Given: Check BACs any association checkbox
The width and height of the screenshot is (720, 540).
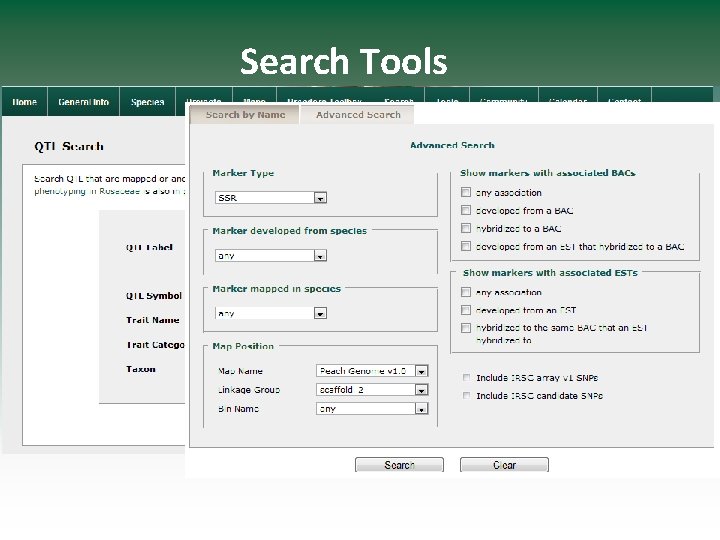Looking at the screenshot, I should point(466,192).
